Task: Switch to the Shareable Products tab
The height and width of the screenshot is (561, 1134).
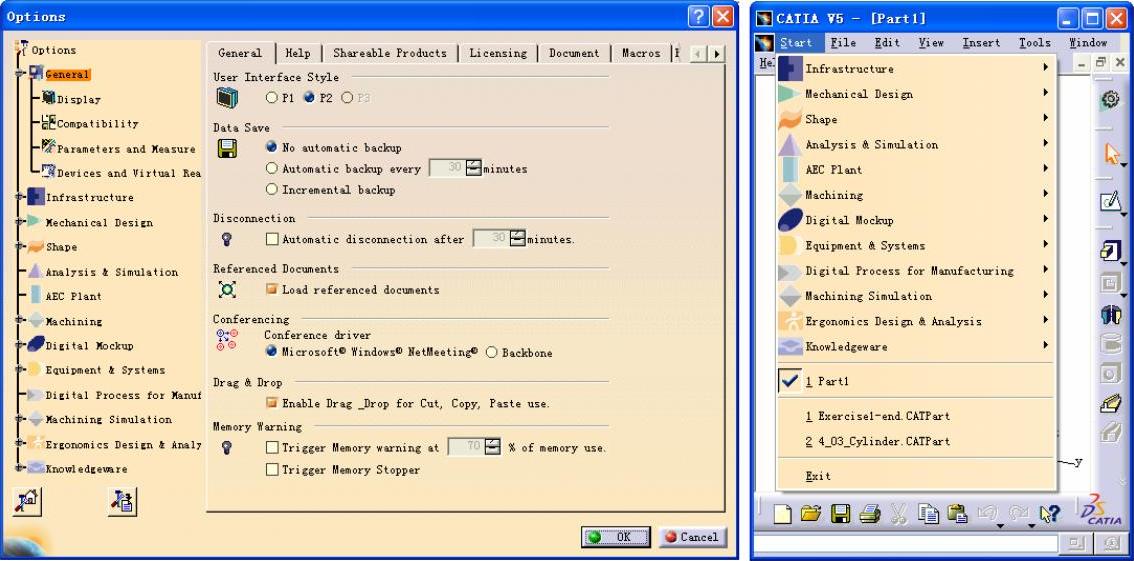Action: pyautogui.click(x=390, y=53)
